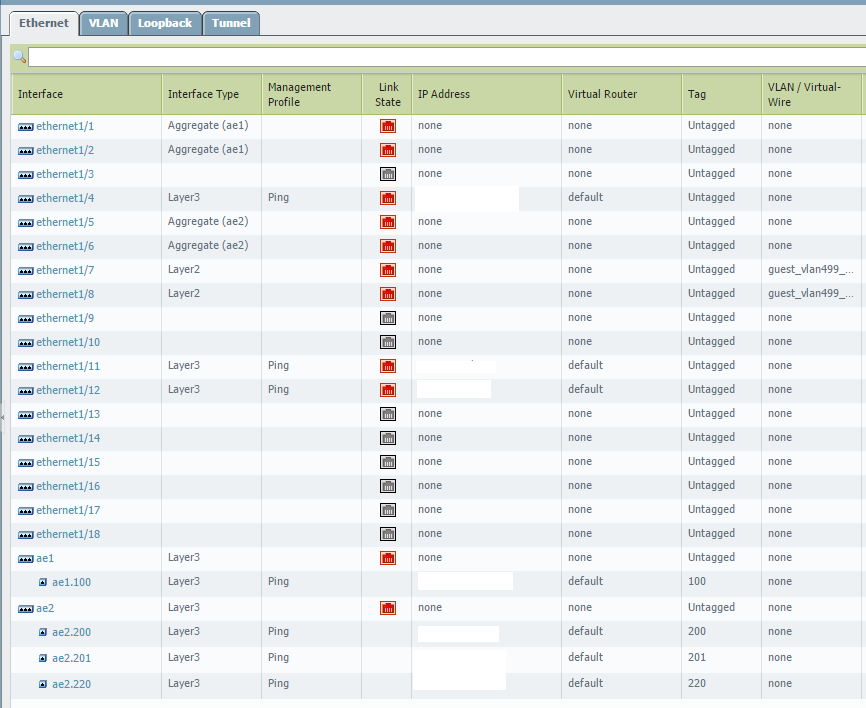Click the gray link state icon for ethernet1/18
The width and height of the screenshot is (866, 708).
click(388, 534)
